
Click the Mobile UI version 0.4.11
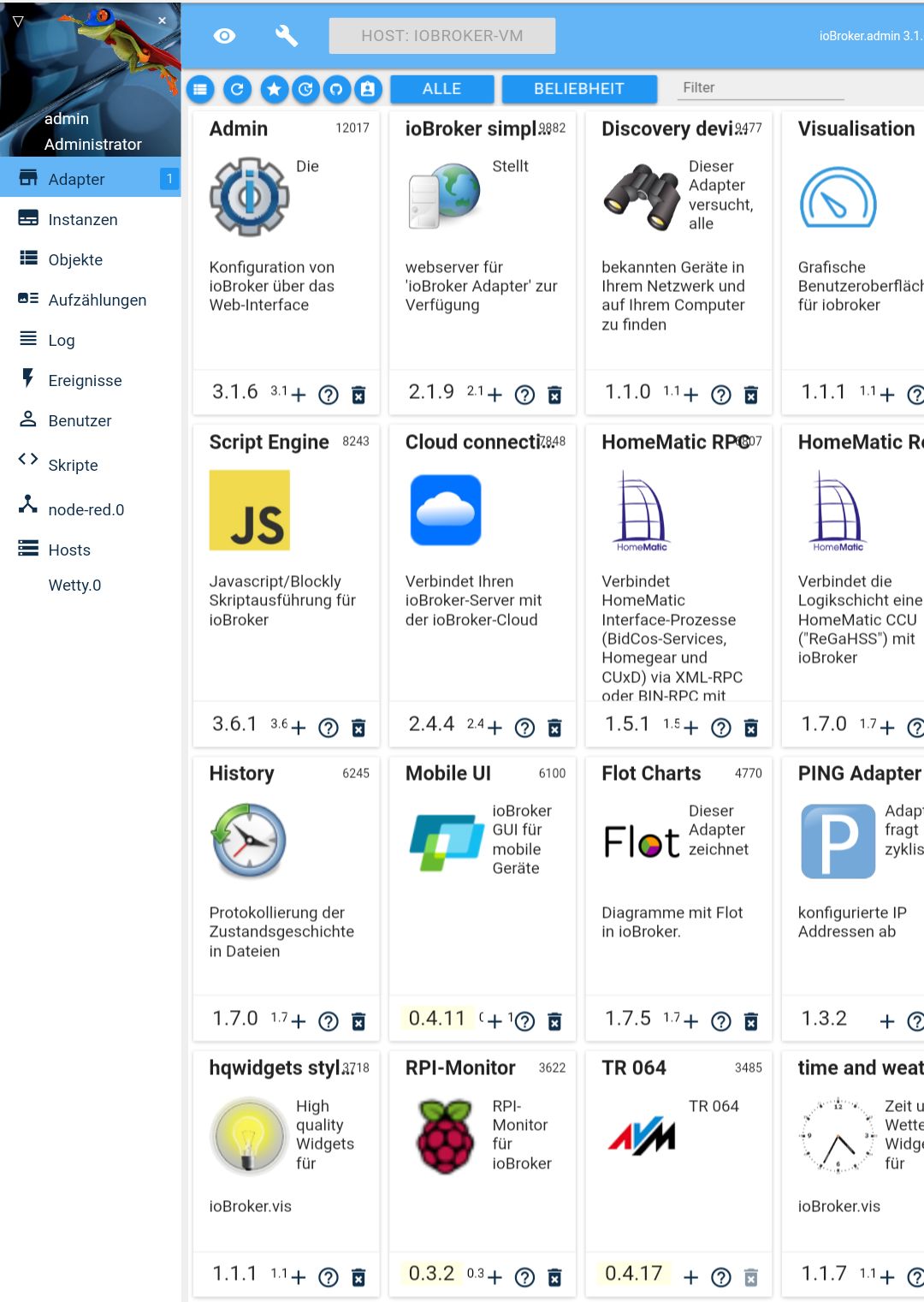point(436,1018)
